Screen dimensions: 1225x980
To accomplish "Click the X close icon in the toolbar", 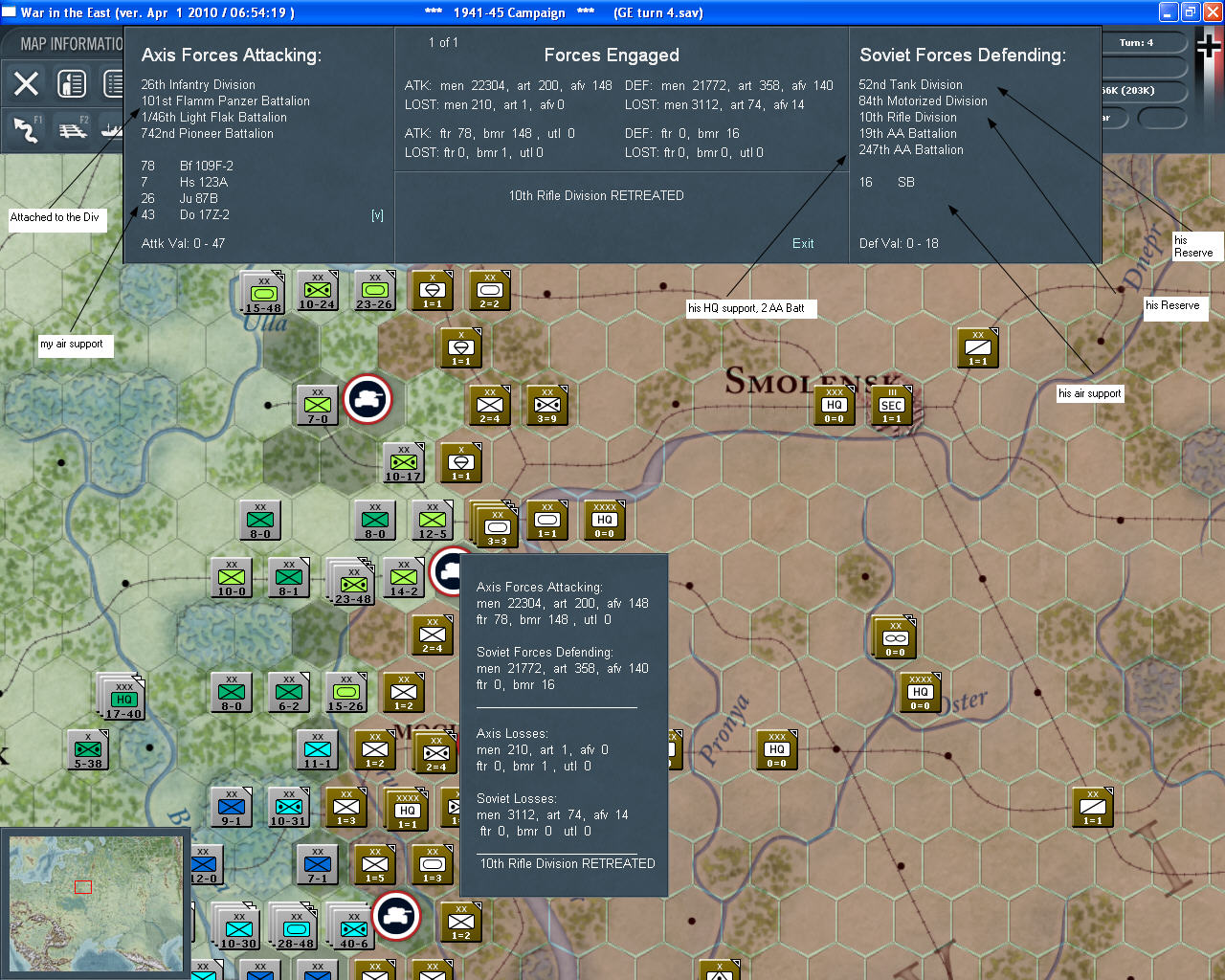I will click(x=27, y=84).
